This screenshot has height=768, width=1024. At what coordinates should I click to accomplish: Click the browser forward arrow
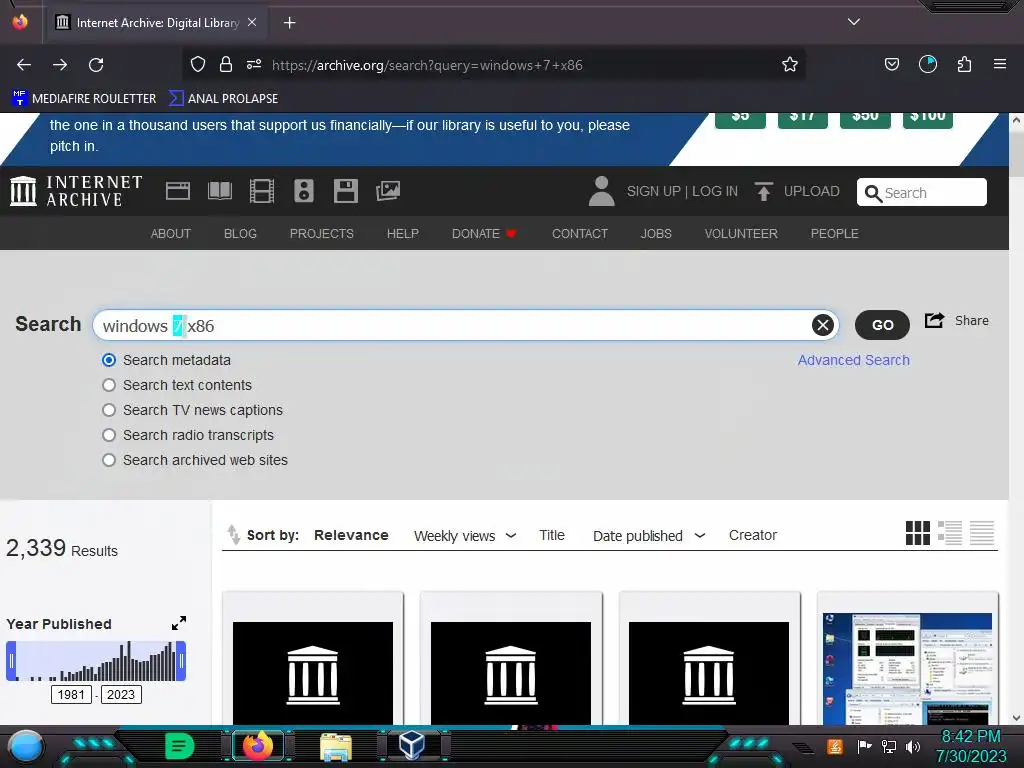(x=60, y=65)
